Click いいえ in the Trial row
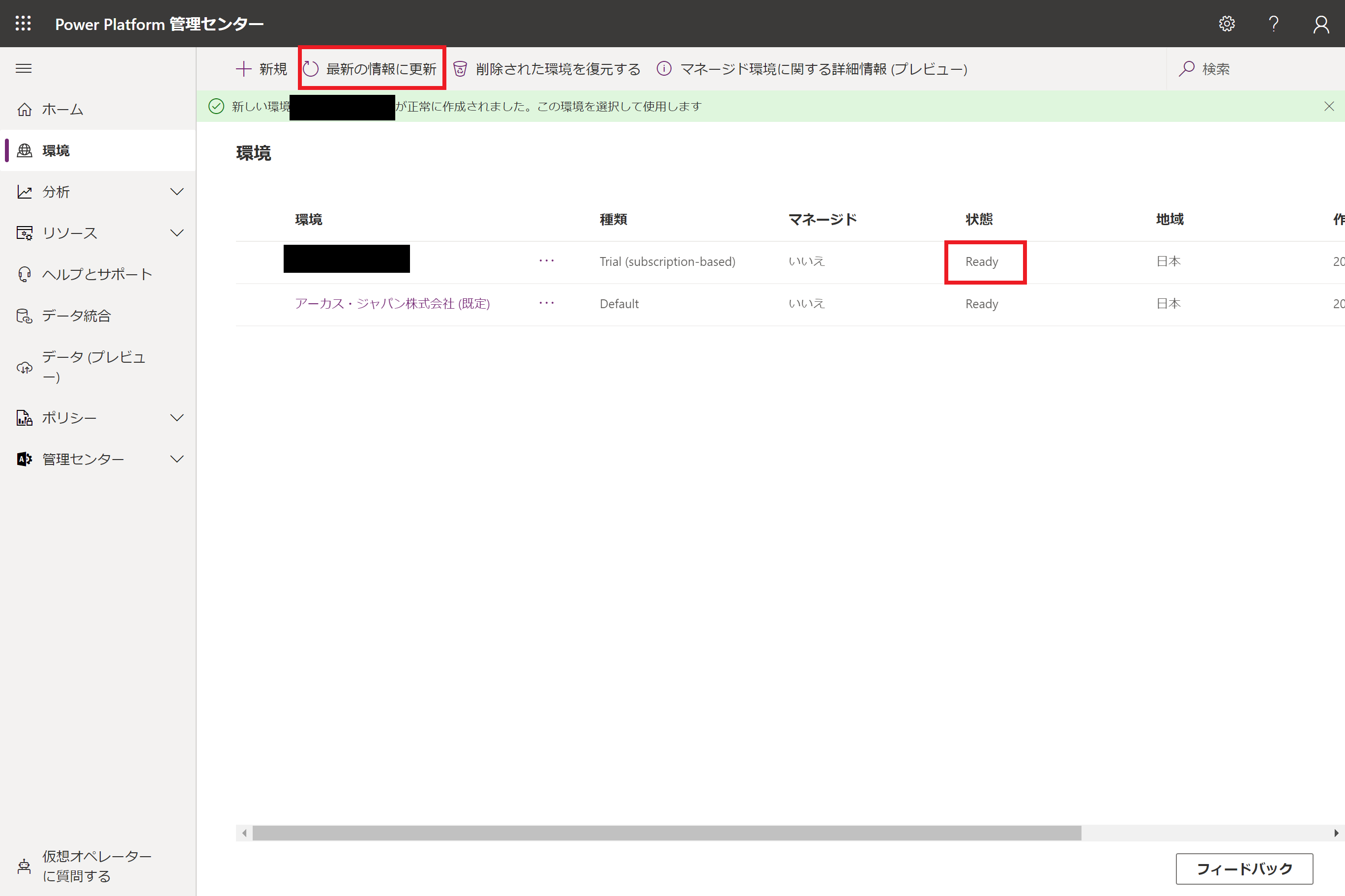The width and height of the screenshot is (1345, 896). coord(807,261)
